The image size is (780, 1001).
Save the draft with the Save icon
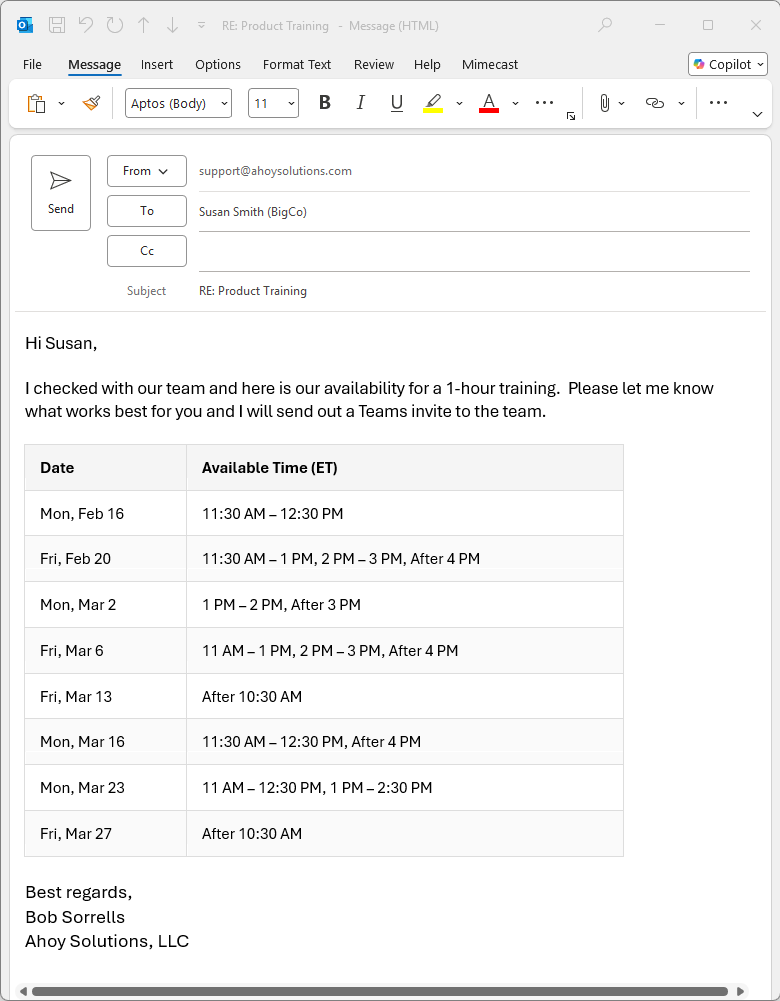tap(55, 25)
